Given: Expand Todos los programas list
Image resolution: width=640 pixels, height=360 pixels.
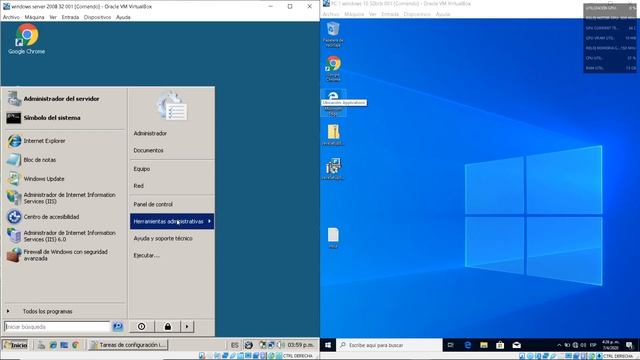Looking at the screenshot, I should click(x=47, y=311).
